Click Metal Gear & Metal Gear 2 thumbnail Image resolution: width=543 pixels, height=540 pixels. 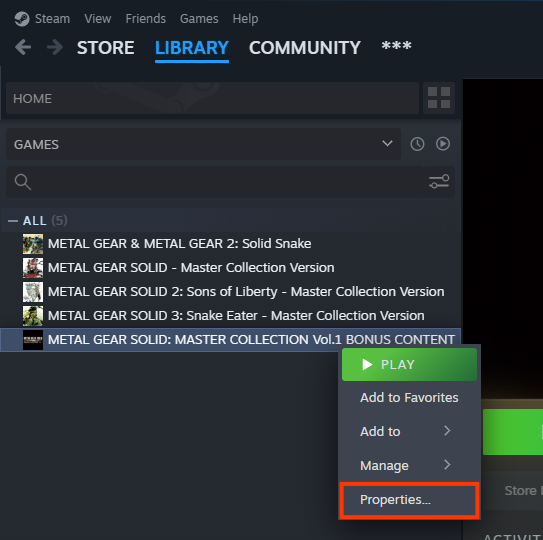(33, 244)
